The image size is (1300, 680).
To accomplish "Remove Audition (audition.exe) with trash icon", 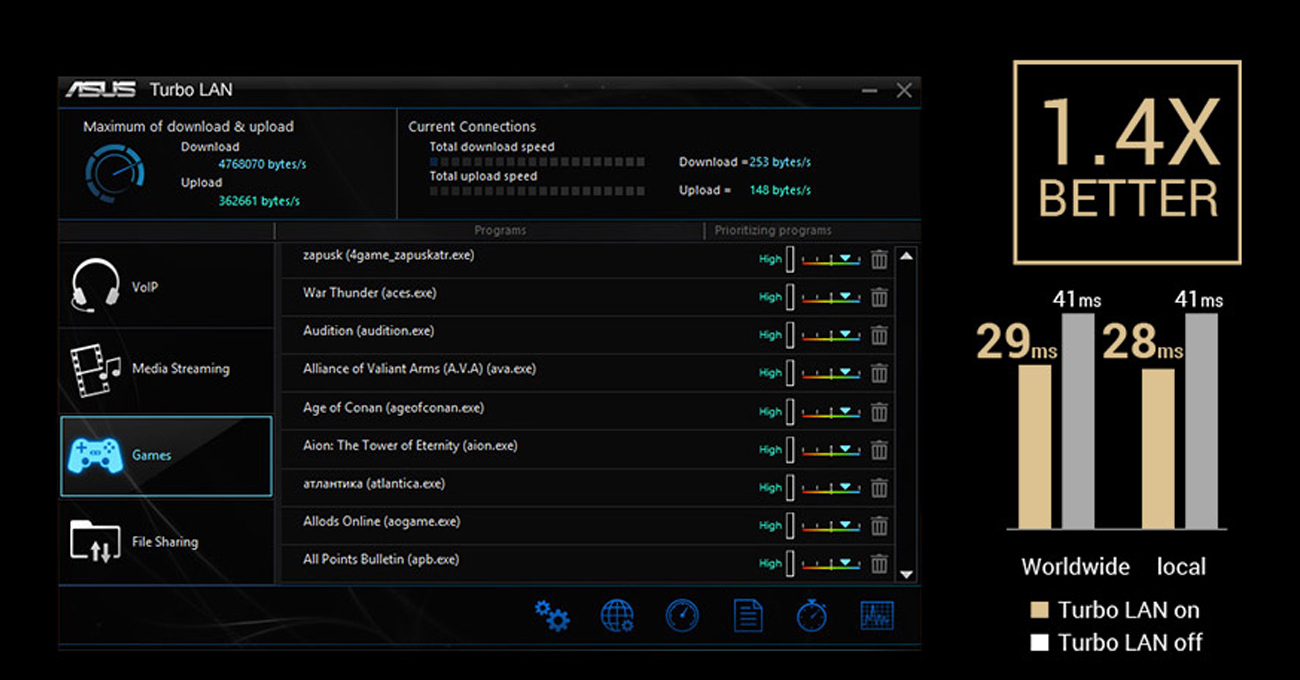I will coord(879,335).
